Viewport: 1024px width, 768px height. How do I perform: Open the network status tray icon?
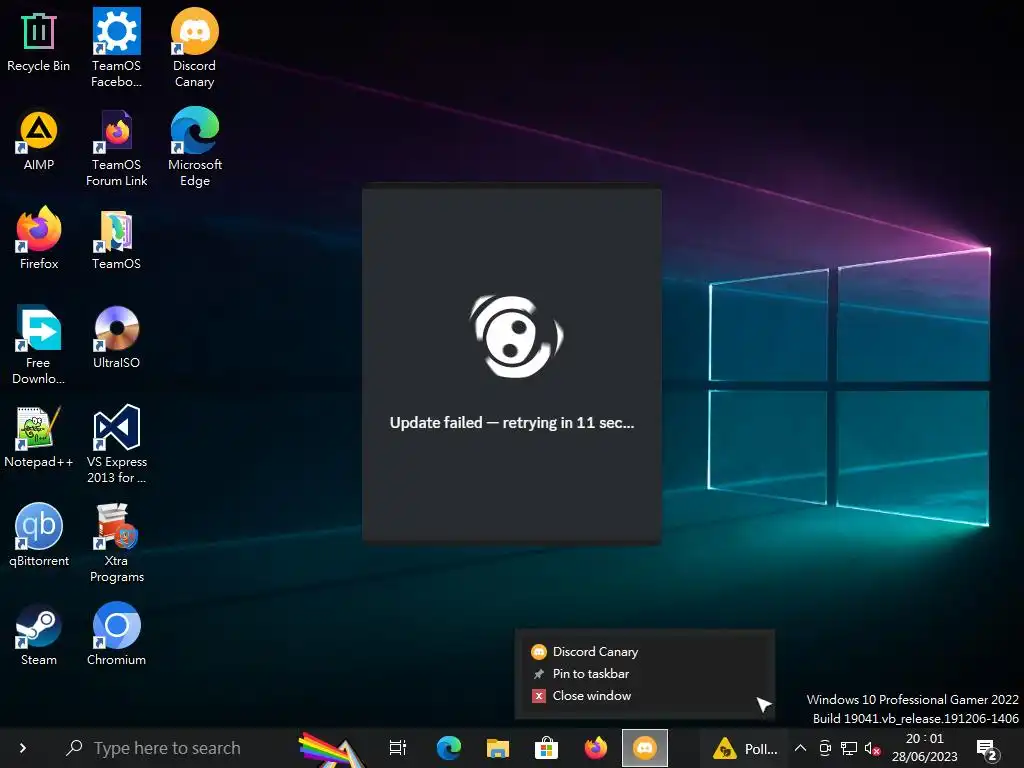pos(848,748)
